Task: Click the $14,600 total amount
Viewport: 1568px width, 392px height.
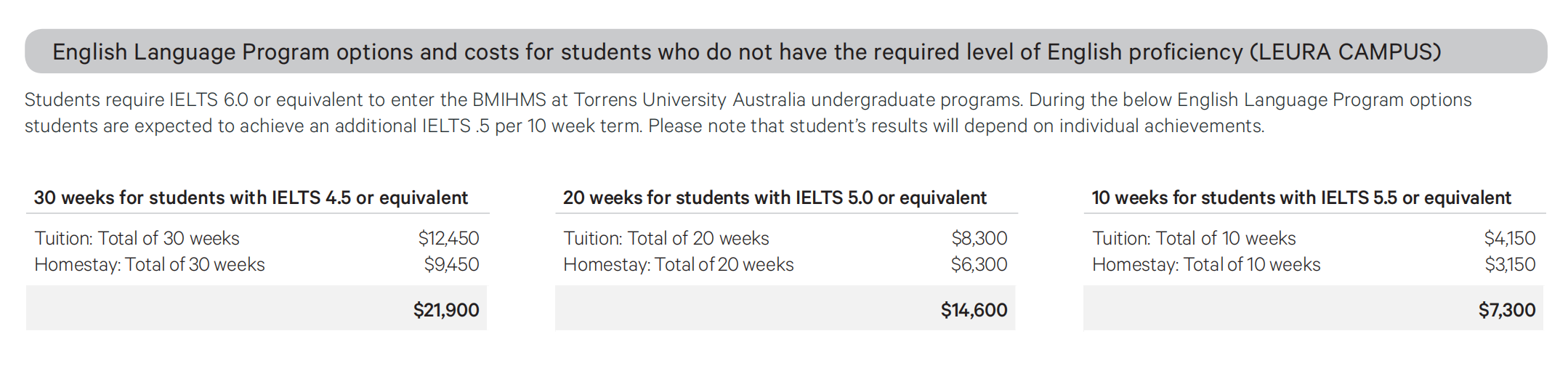Action: pos(974,310)
